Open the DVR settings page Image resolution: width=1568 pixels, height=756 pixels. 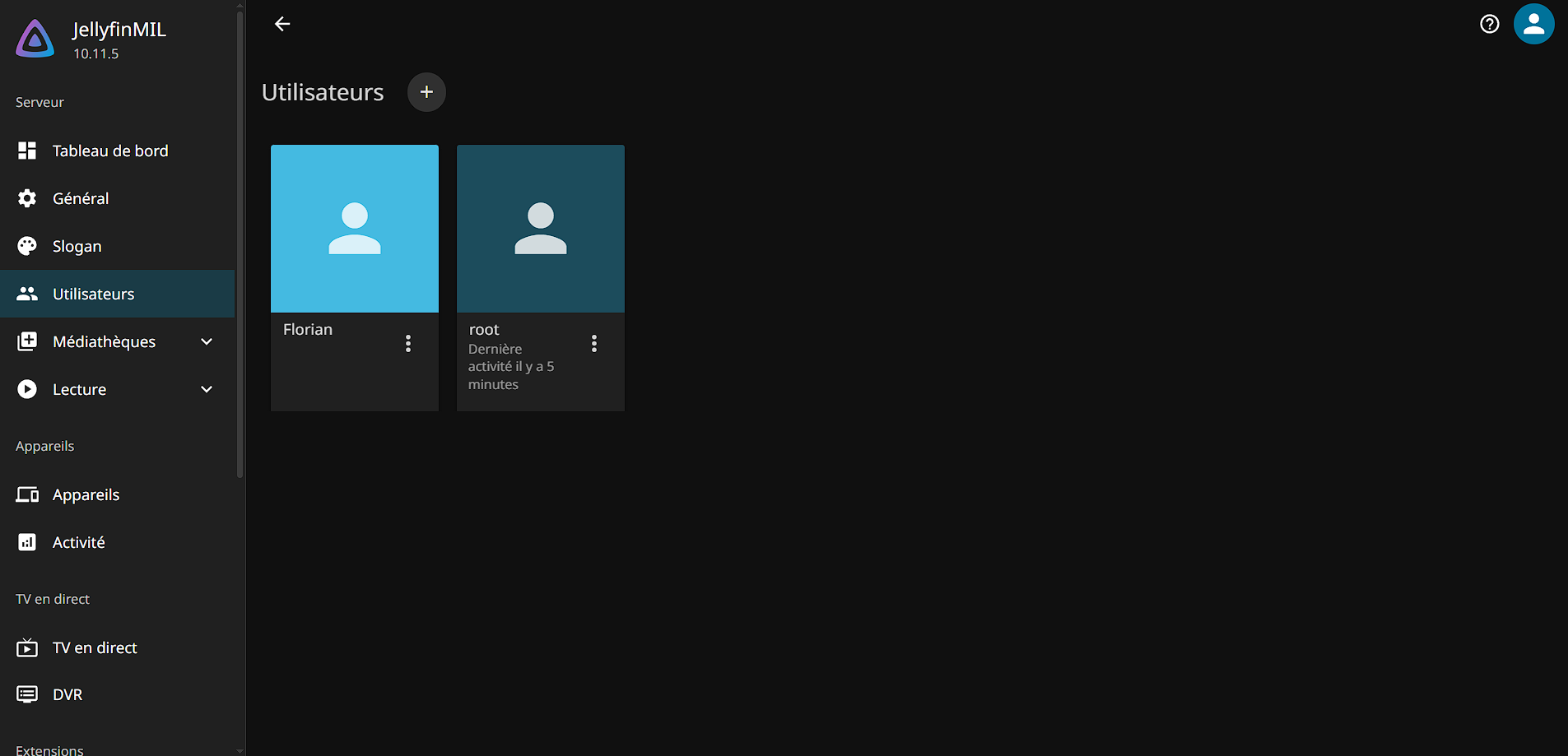point(67,694)
